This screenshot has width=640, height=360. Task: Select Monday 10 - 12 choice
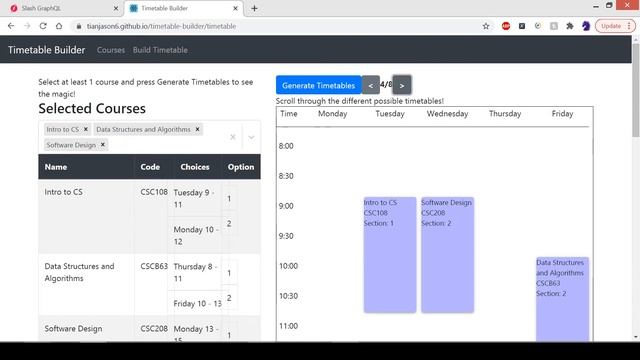[196, 236]
